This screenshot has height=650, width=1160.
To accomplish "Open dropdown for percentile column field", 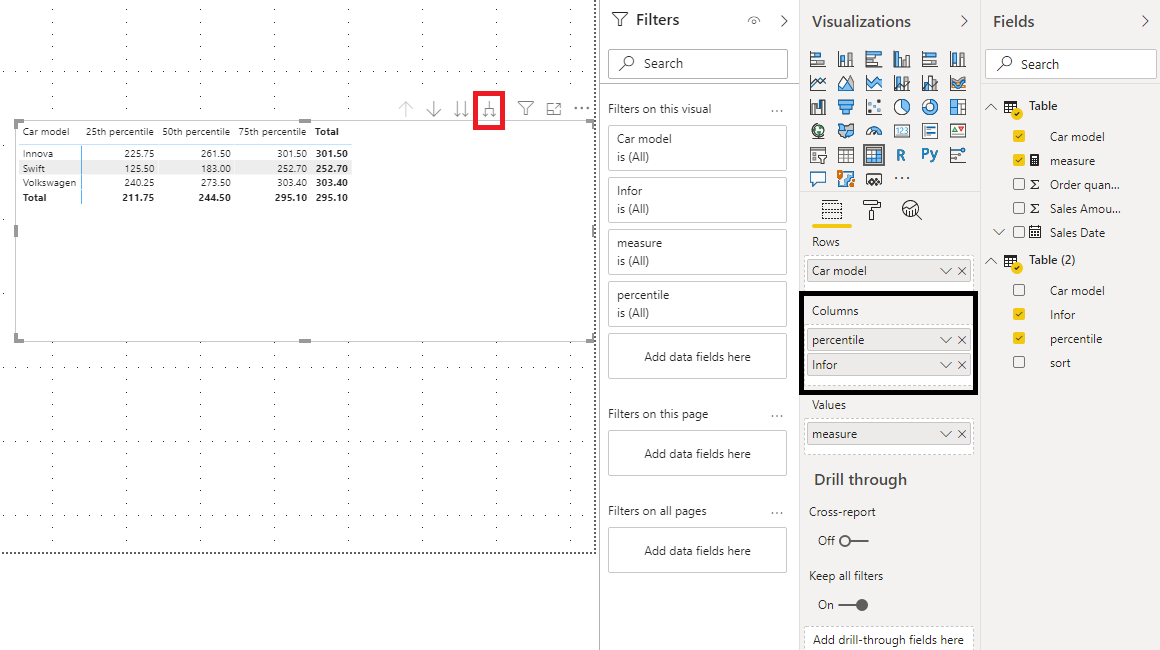I will [x=945, y=340].
